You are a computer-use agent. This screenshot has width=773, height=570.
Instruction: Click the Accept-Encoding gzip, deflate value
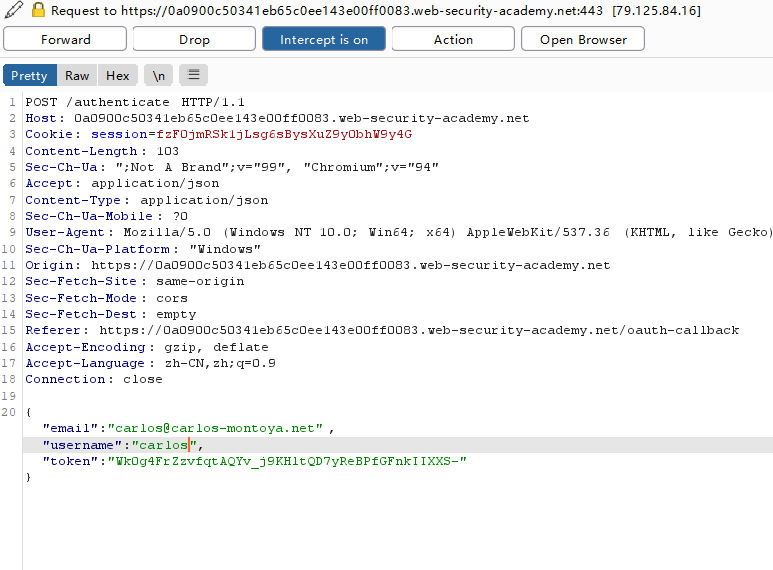click(216, 347)
